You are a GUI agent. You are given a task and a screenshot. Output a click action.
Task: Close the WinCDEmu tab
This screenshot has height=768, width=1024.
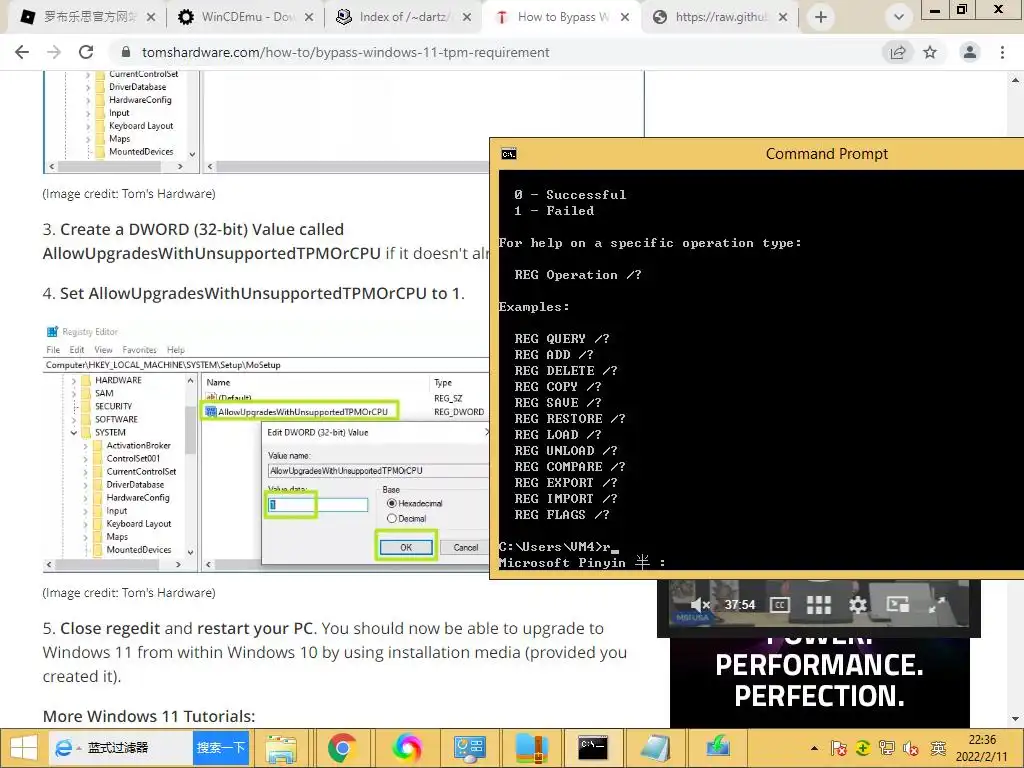309,18
